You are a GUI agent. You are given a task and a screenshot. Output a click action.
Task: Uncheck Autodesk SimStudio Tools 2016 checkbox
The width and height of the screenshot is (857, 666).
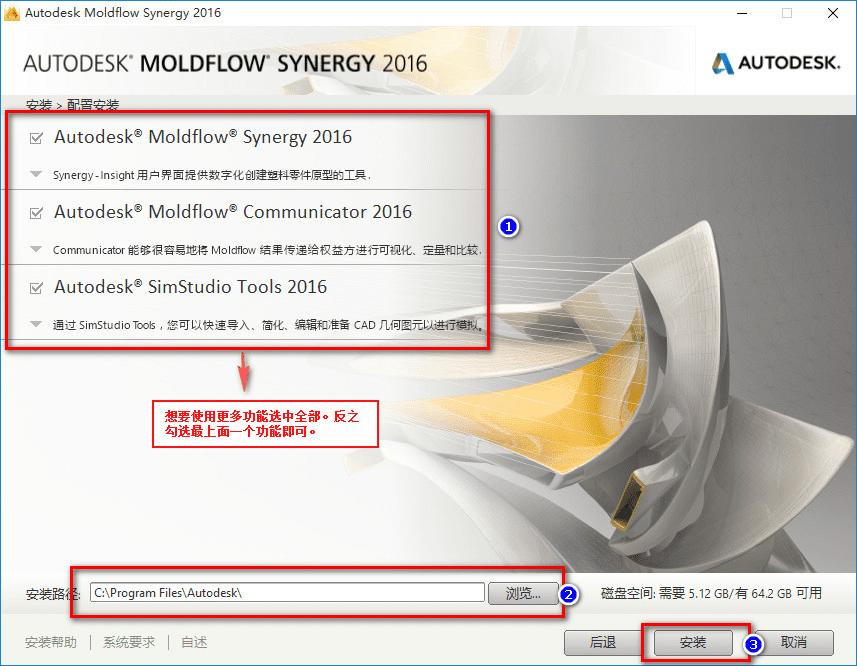click(x=36, y=287)
